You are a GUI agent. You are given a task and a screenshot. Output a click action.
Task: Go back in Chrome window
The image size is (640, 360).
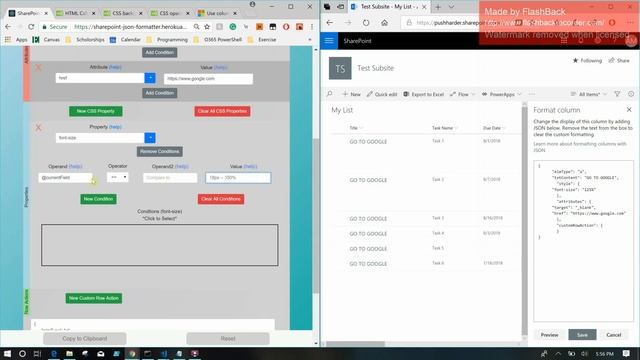point(8,27)
